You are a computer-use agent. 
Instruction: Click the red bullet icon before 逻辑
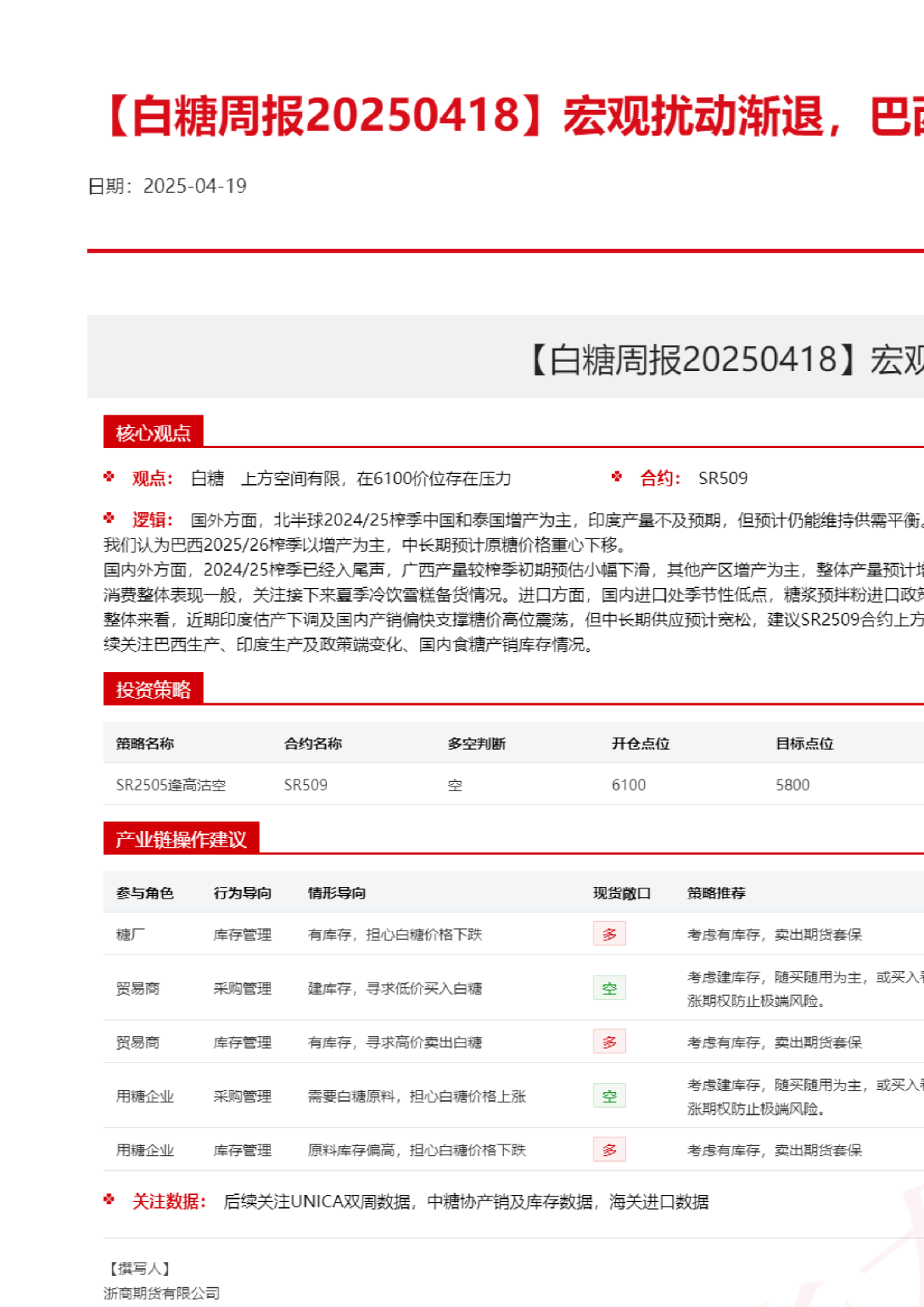(109, 518)
